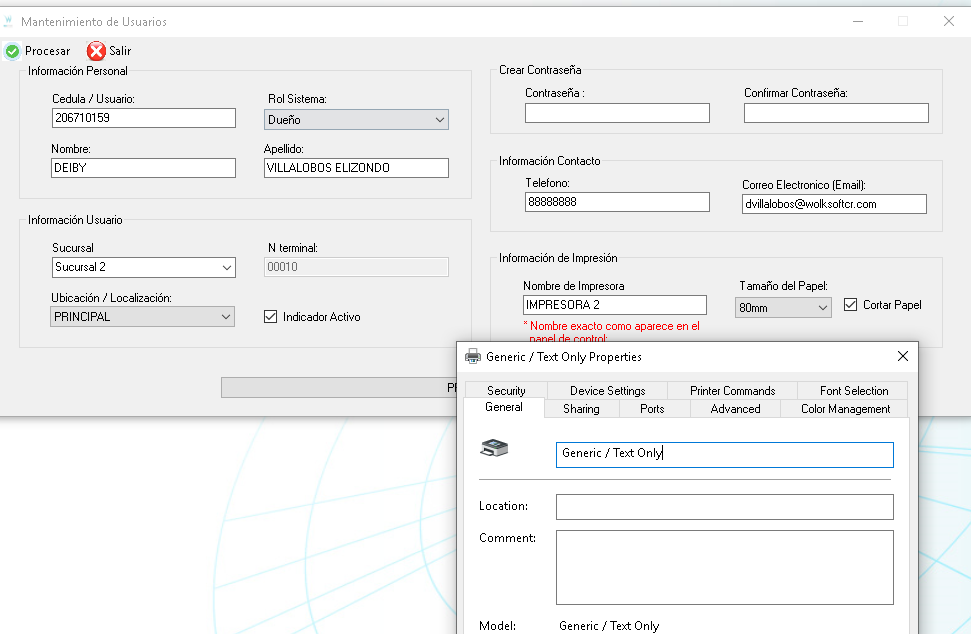Click the printer icon in the Properties title bar

tap(473, 356)
